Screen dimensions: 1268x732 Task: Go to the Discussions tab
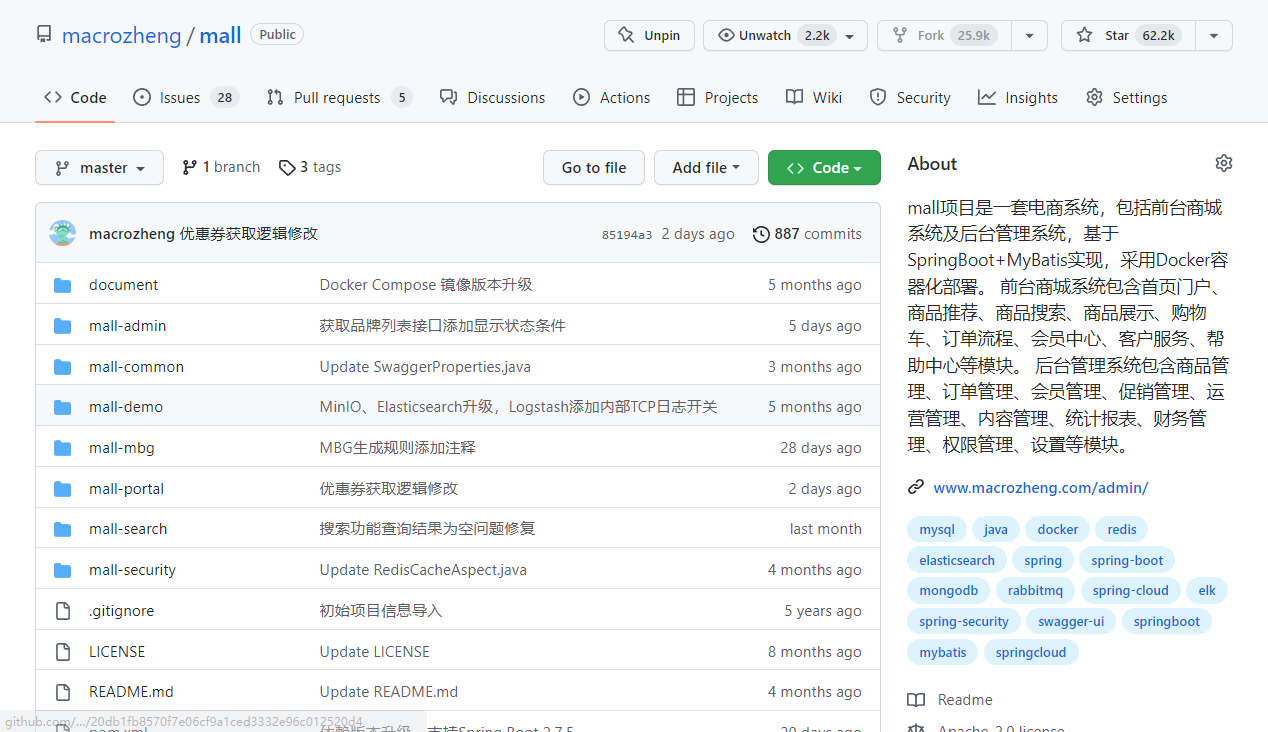pyautogui.click(x=493, y=97)
